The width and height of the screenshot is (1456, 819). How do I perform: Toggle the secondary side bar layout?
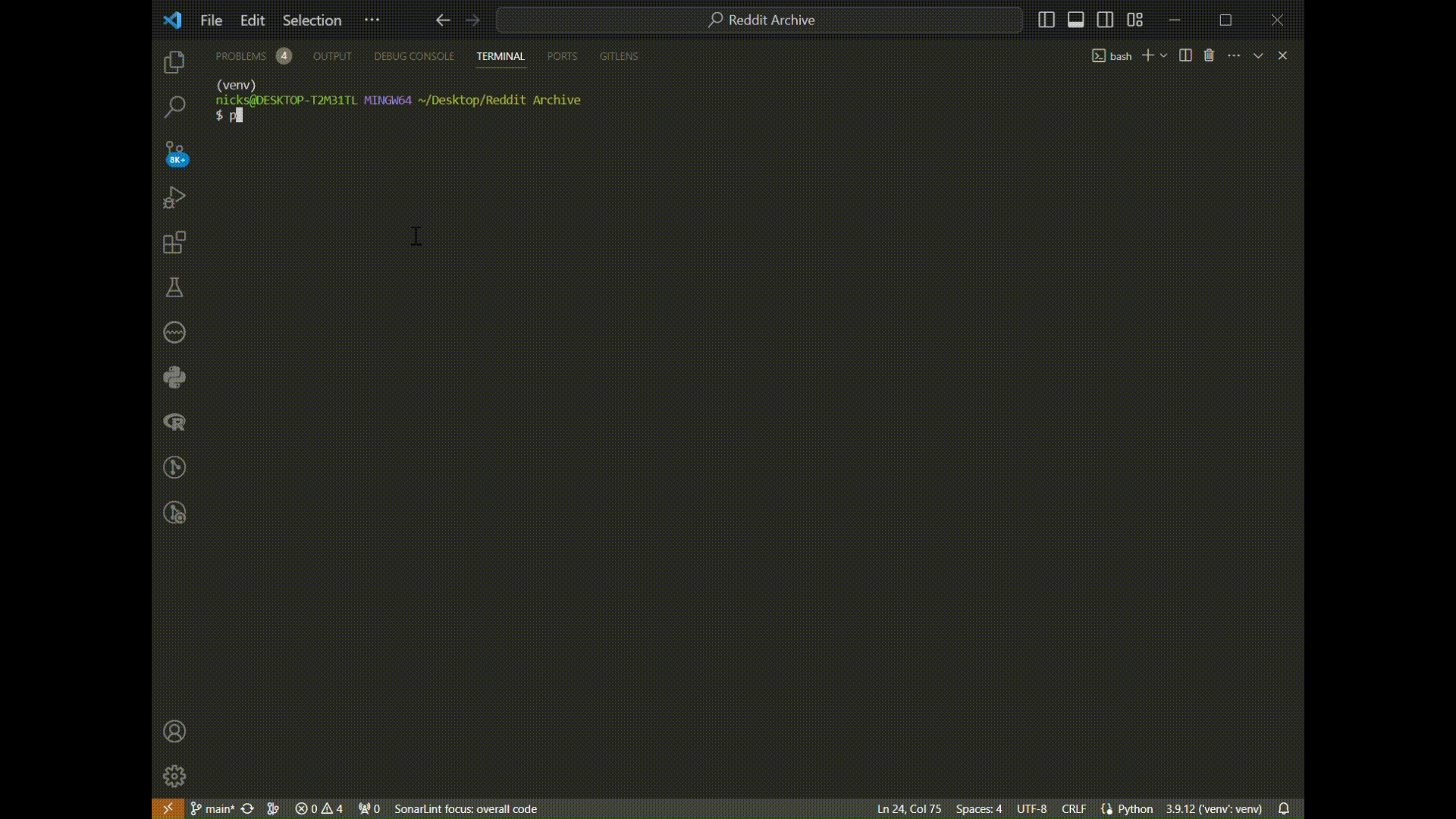(1105, 20)
